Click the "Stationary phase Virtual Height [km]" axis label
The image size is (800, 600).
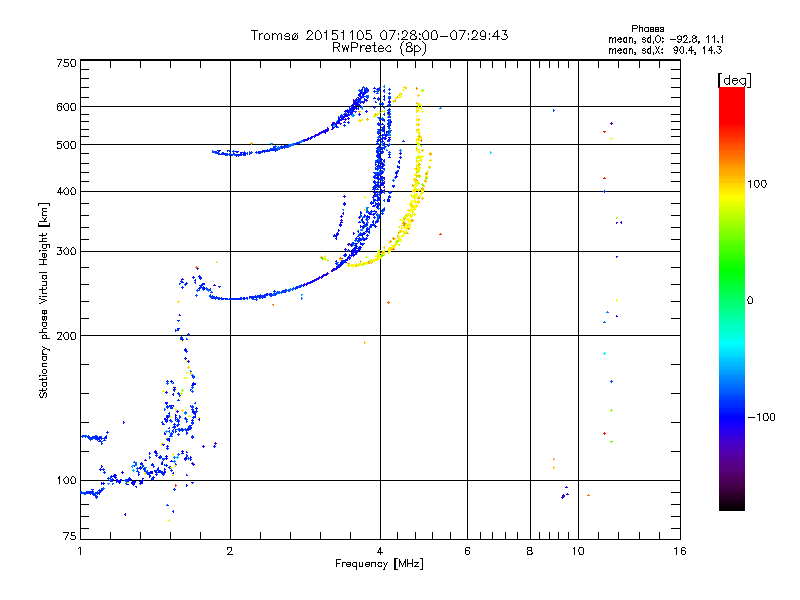click(44, 300)
